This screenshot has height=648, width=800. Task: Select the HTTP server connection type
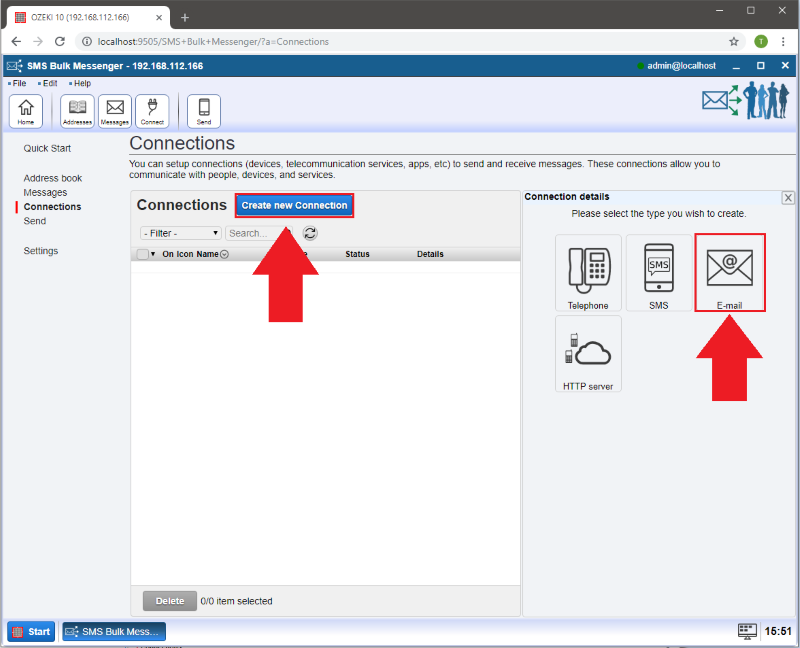[588, 354]
